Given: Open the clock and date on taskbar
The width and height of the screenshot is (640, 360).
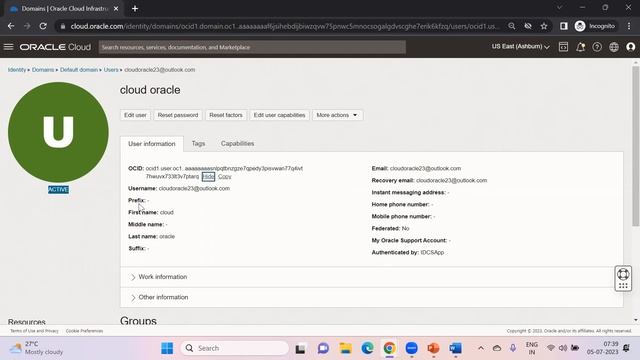Looking at the screenshot, I should [x=602, y=348].
